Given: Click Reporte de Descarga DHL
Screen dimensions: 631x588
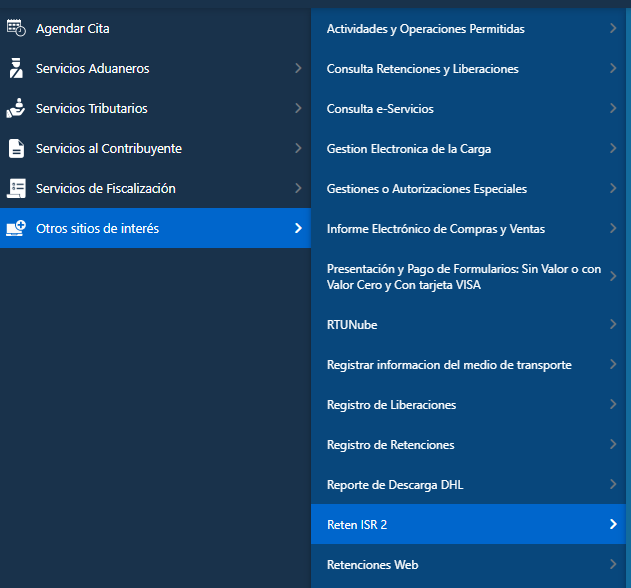Looking at the screenshot, I should tap(395, 485).
